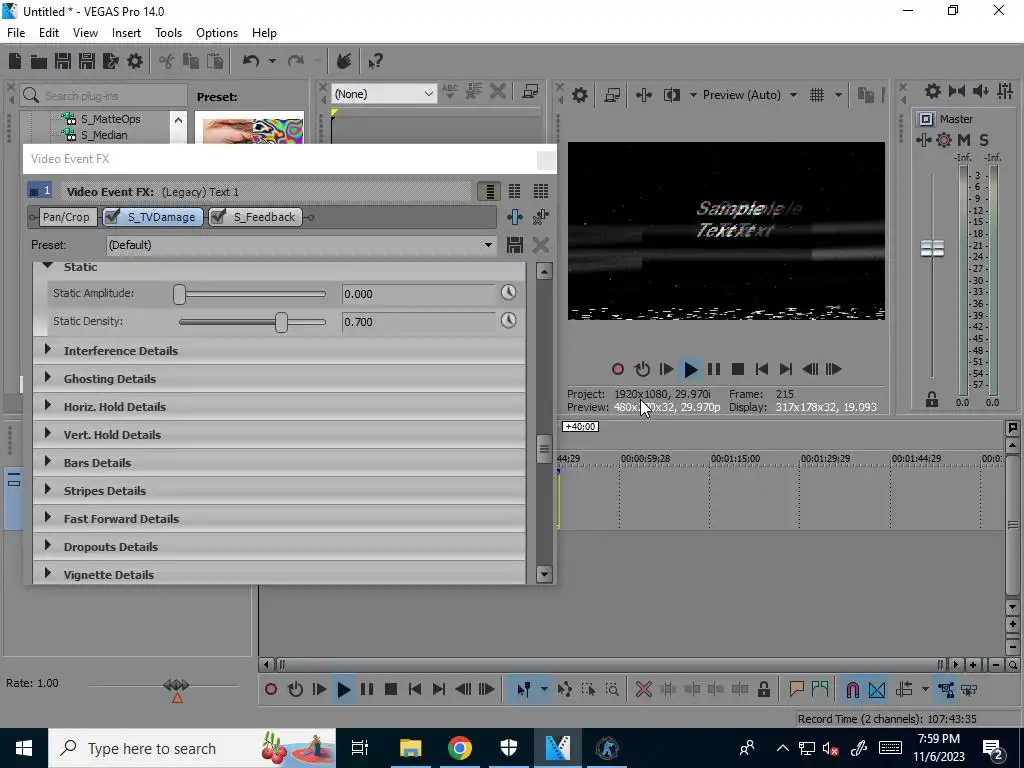Image resolution: width=1024 pixels, height=768 pixels.
Task: Open video preview properties gear icon
Action: pos(579,95)
